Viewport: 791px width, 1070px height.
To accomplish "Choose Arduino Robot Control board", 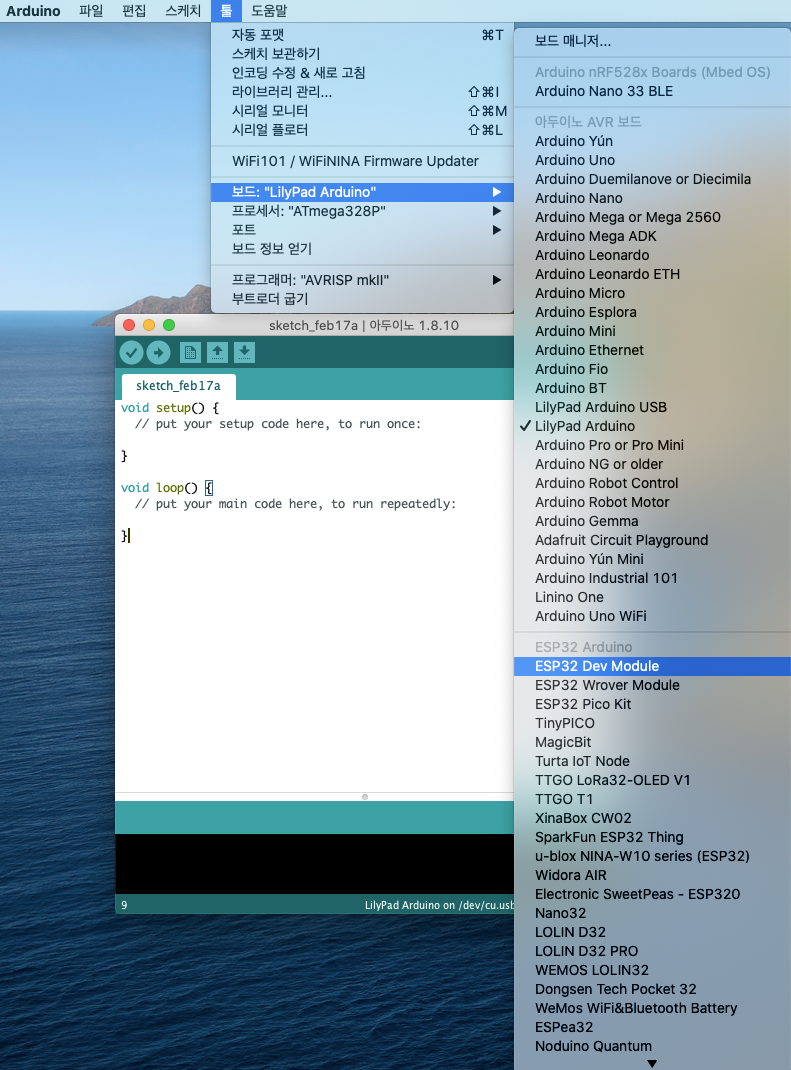I will click(652, 483).
